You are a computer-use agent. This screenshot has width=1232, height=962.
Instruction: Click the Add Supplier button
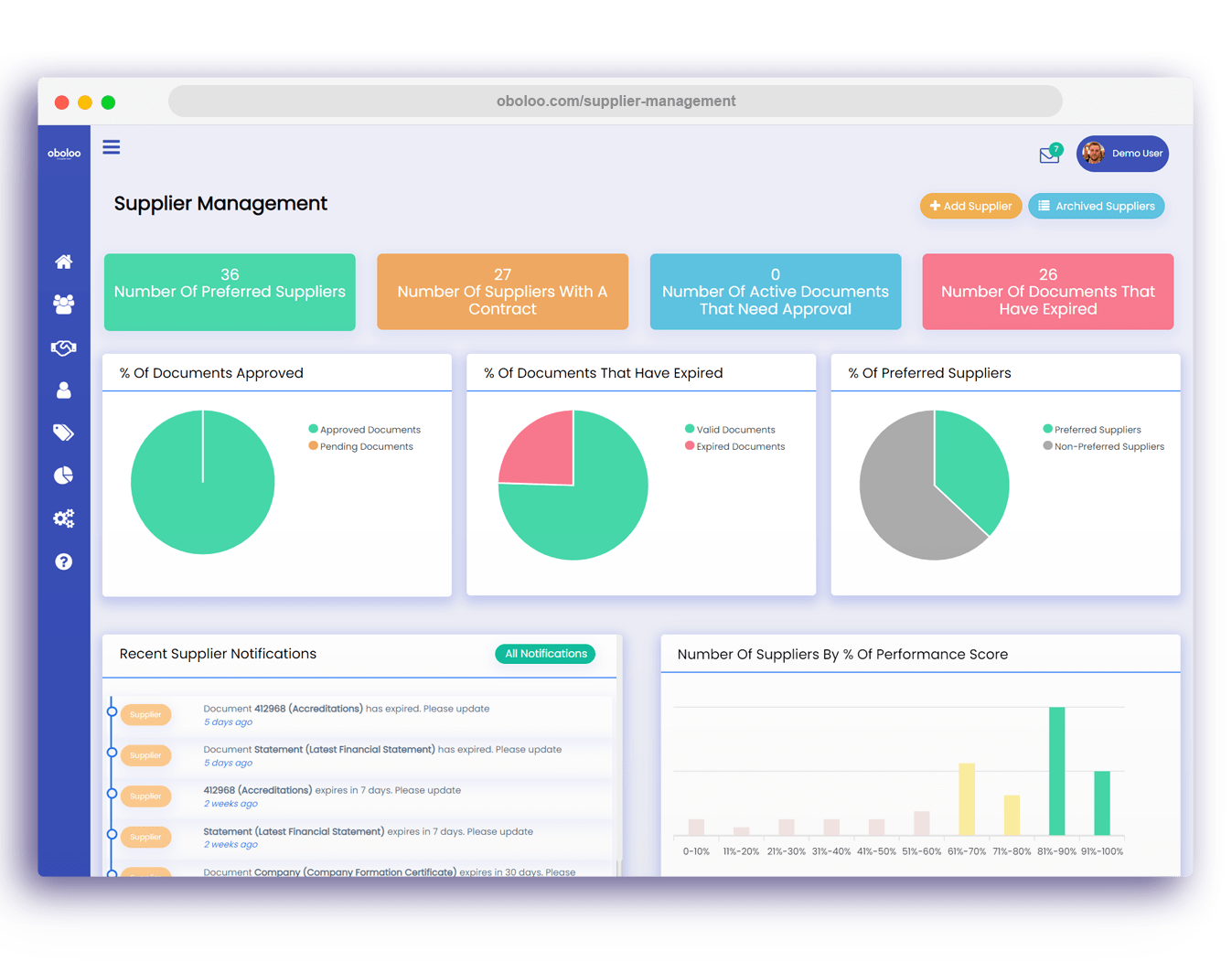click(x=970, y=206)
